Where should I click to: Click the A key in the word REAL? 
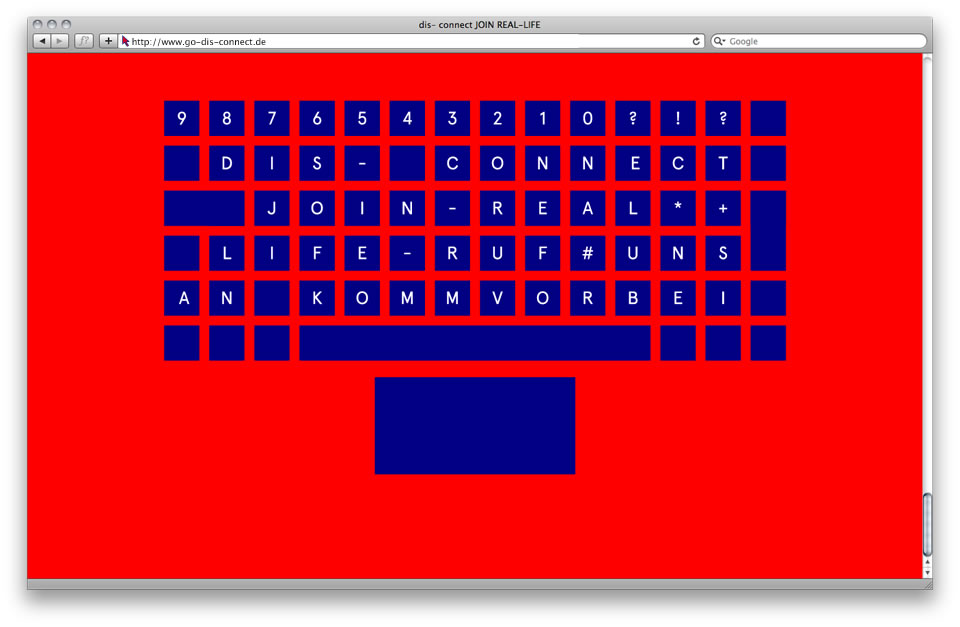point(588,208)
